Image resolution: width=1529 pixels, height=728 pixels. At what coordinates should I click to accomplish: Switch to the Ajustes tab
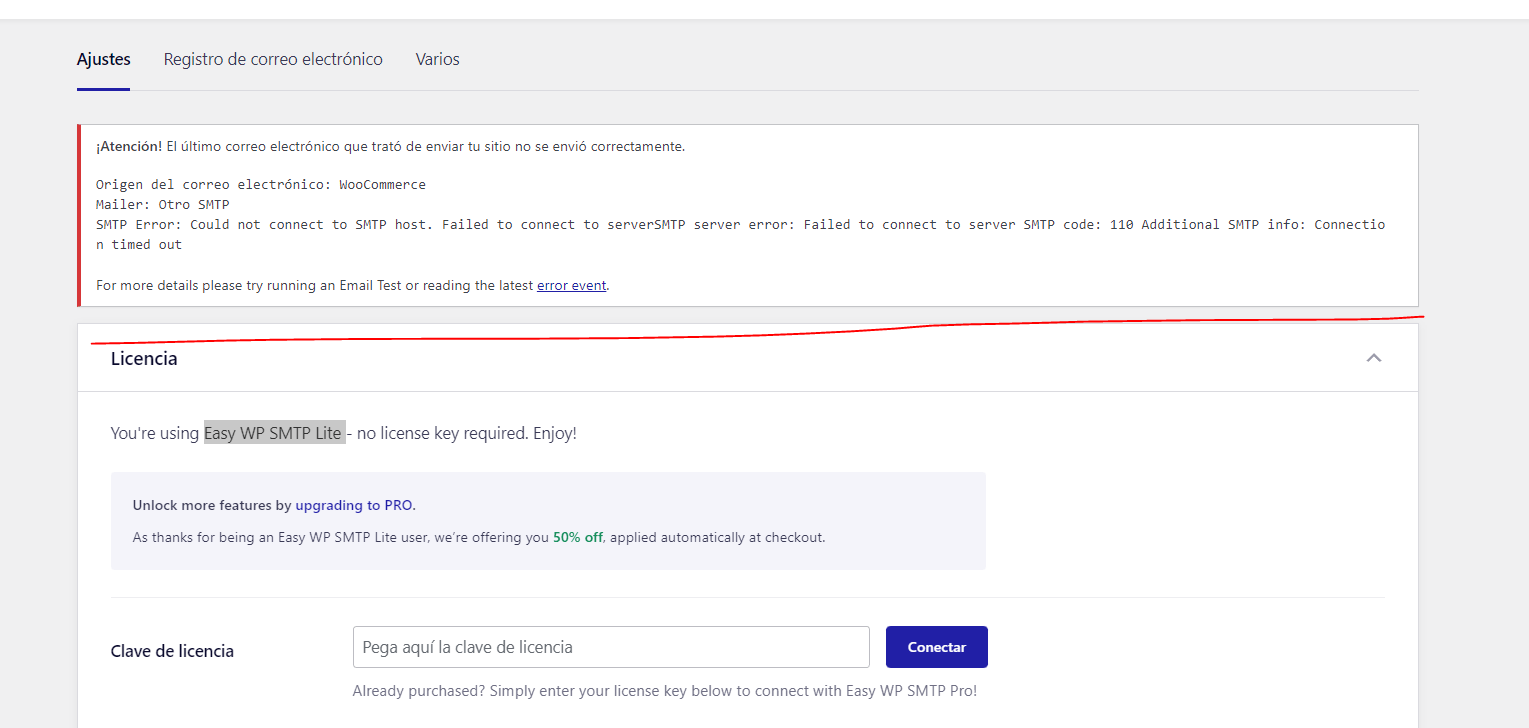[103, 59]
